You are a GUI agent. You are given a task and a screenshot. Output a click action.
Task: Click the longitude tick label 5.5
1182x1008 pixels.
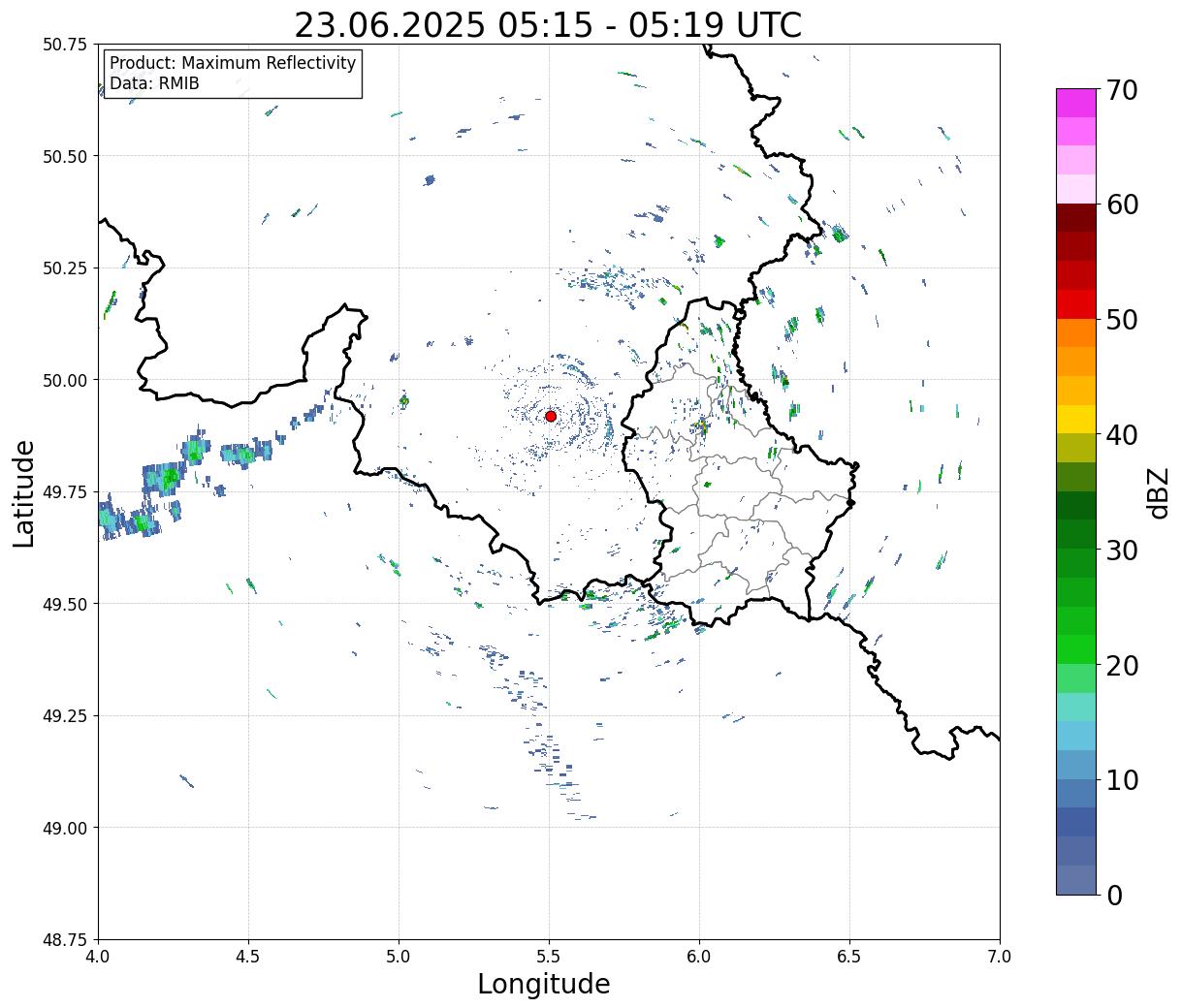click(549, 957)
